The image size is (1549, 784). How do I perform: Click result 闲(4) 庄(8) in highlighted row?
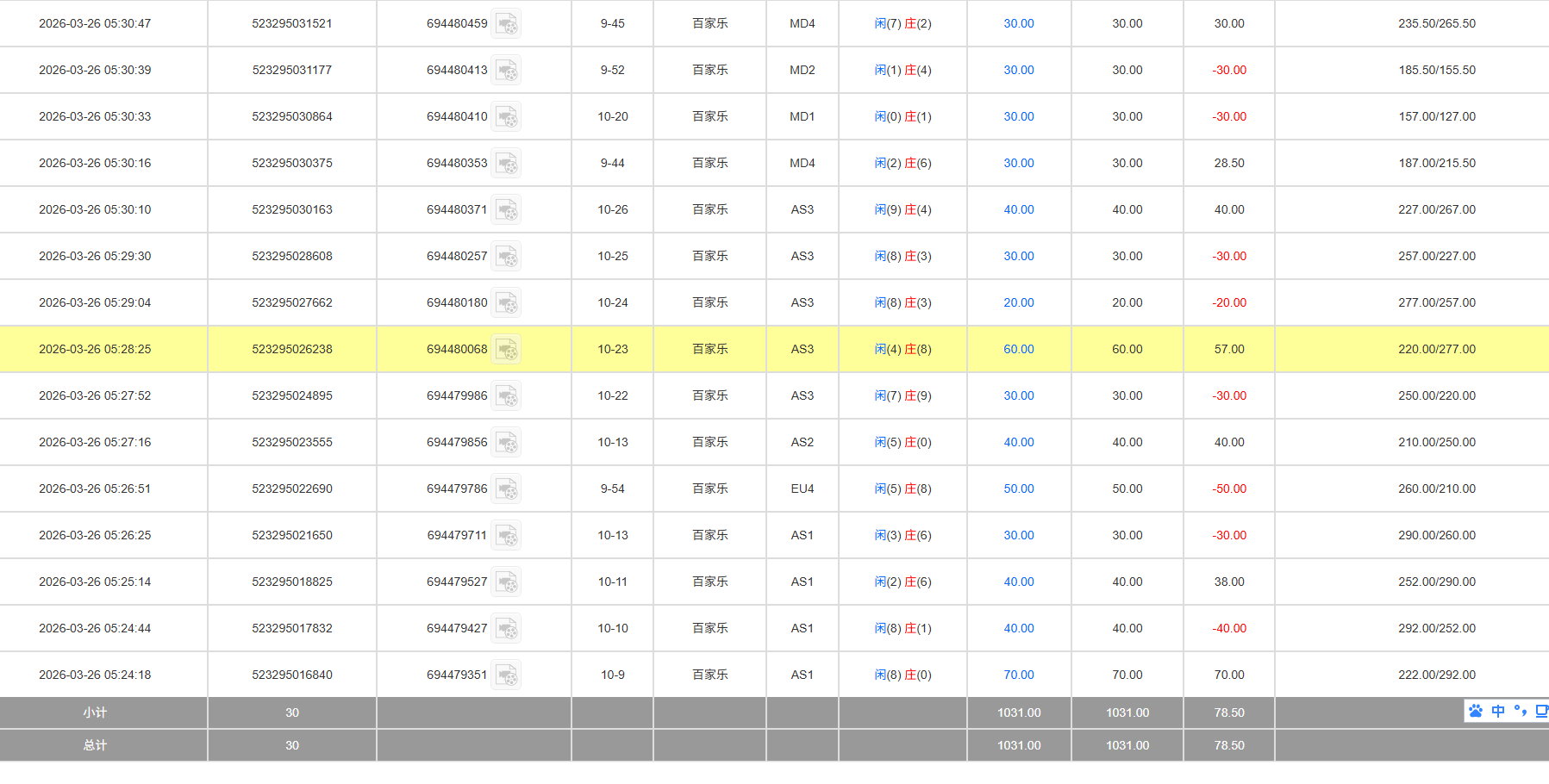(x=903, y=350)
